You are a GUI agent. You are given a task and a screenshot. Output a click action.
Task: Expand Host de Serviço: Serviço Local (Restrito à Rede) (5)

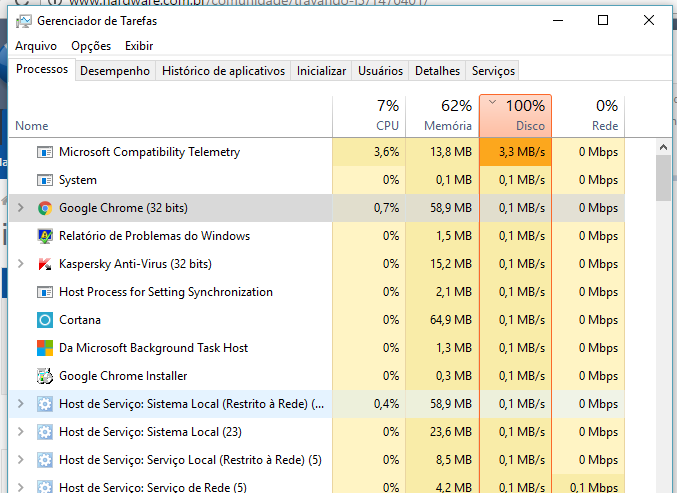click(21, 460)
